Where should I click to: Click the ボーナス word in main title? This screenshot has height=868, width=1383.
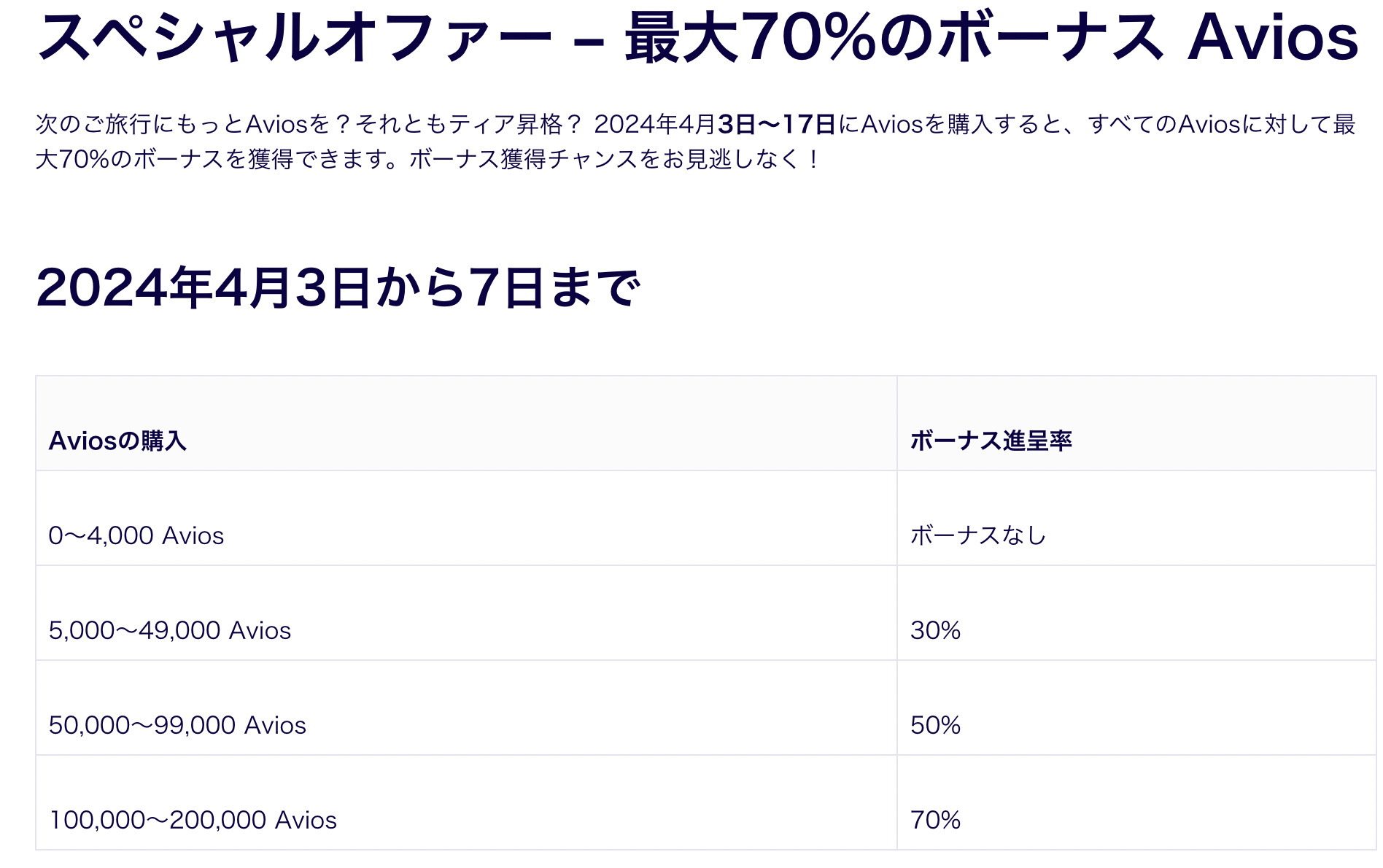[1051, 36]
